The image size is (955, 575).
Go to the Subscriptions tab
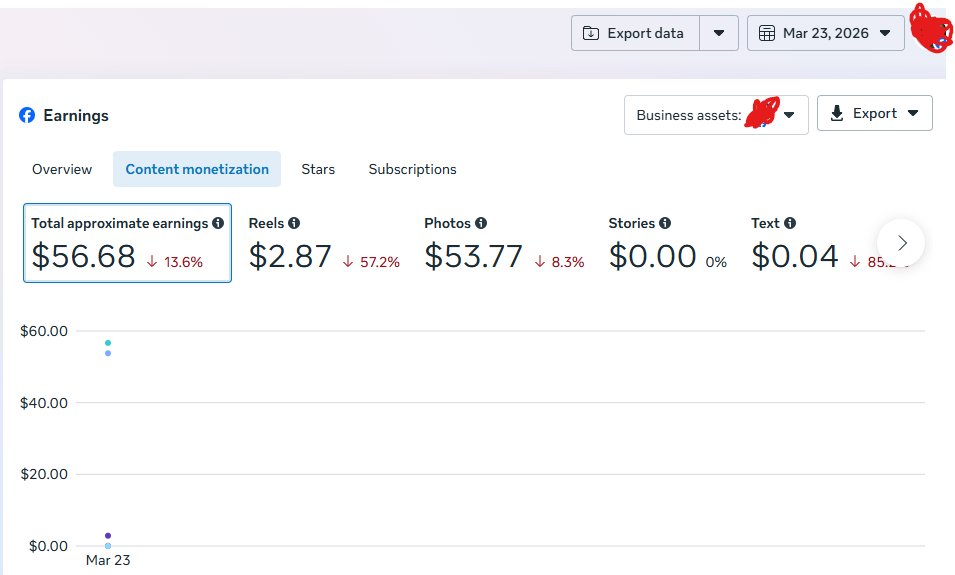[412, 169]
